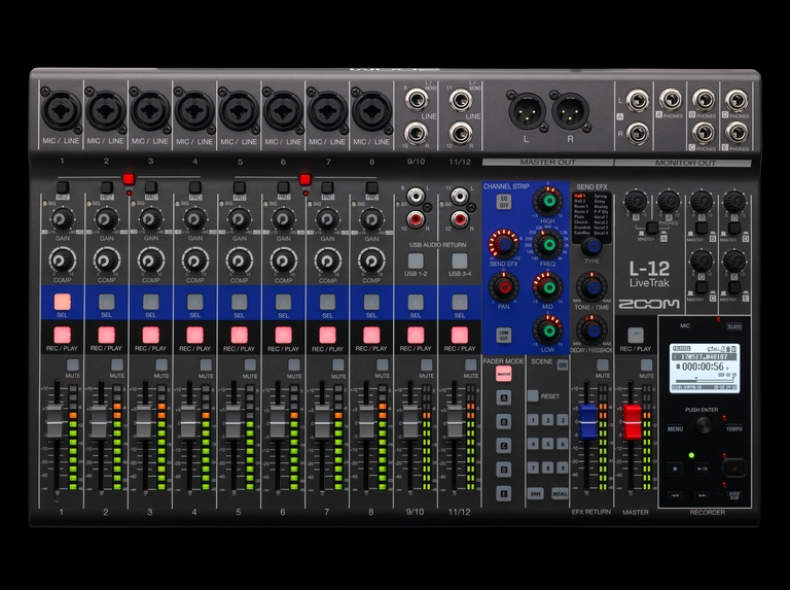Enable the USB 1-2 audio return button
Viewport: 790px width, 590px height.
(415, 260)
